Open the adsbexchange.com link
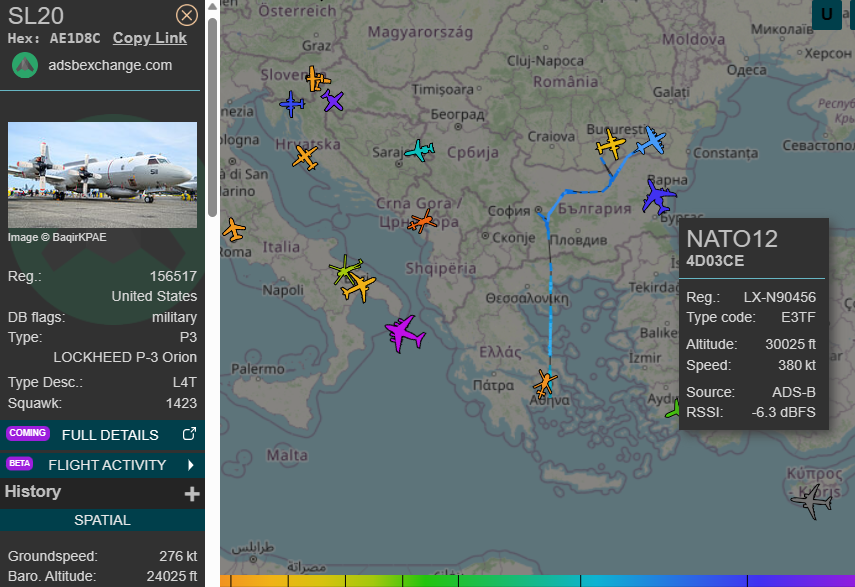The width and height of the screenshot is (855, 587). [110, 65]
